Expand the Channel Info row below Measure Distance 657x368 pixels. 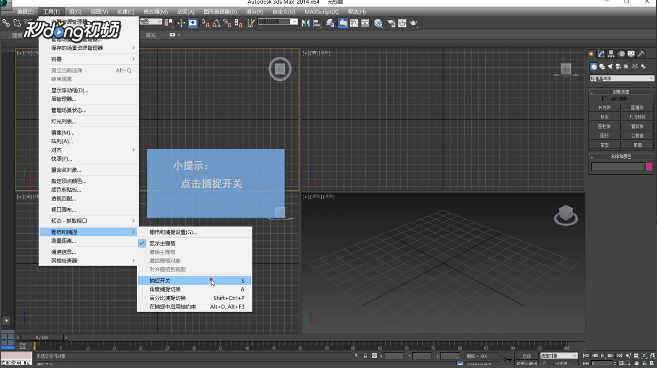pos(88,252)
